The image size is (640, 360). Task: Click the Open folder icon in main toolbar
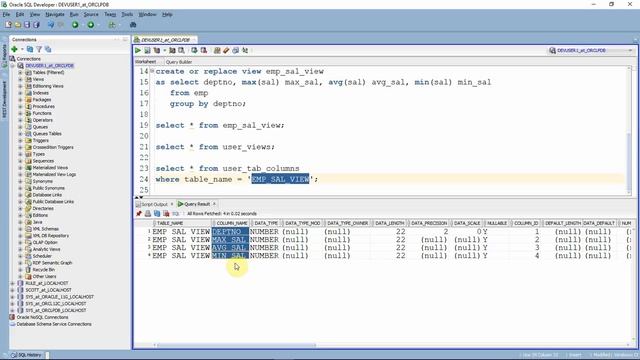tap(18, 25)
